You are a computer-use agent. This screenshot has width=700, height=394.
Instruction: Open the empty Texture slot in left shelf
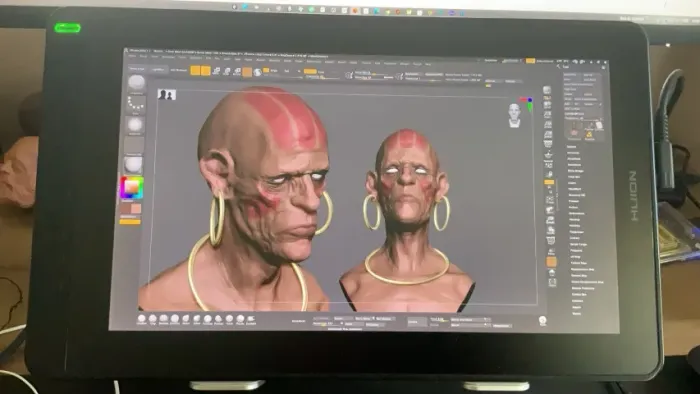(134, 145)
